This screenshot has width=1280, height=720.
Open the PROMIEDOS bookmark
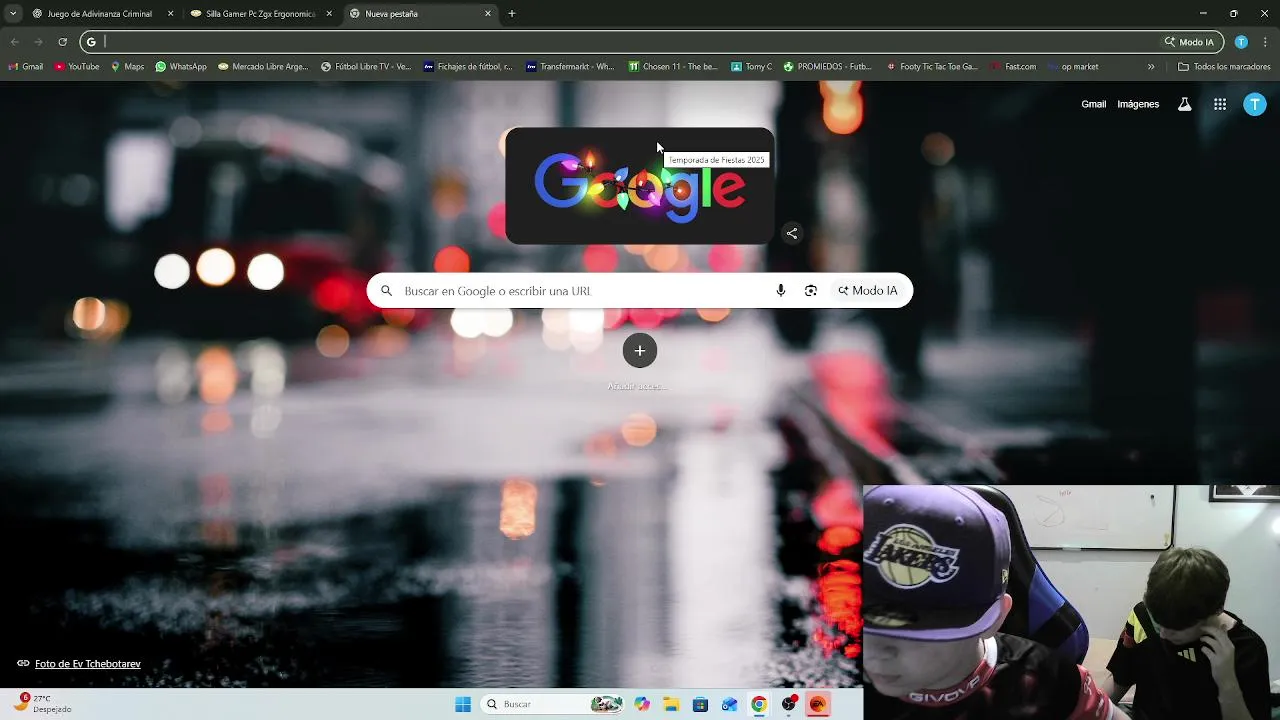(x=828, y=67)
